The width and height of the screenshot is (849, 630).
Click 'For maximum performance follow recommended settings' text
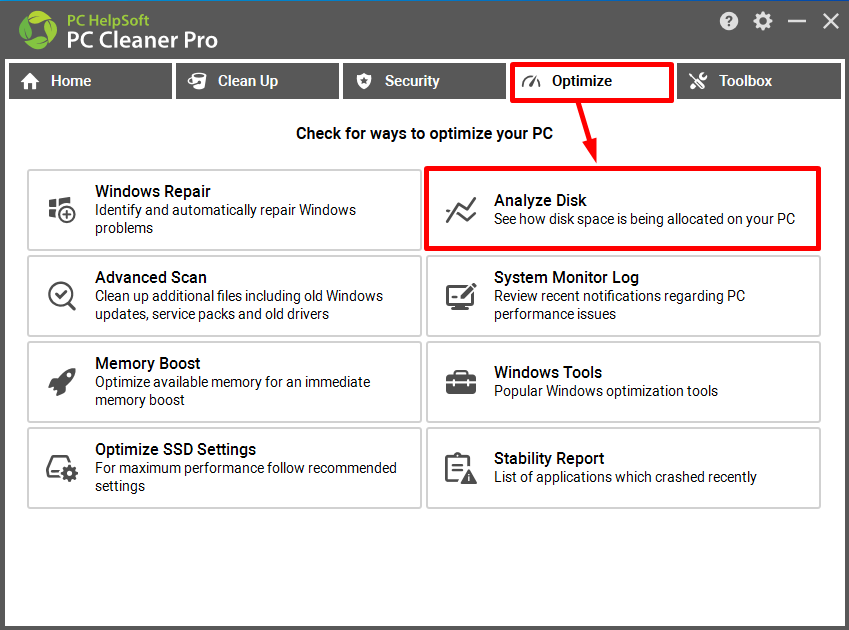tap(245, 477)
